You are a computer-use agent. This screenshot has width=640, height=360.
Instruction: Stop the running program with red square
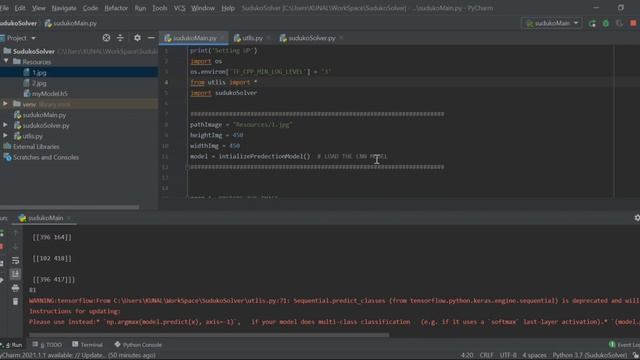tap(633, 23)
